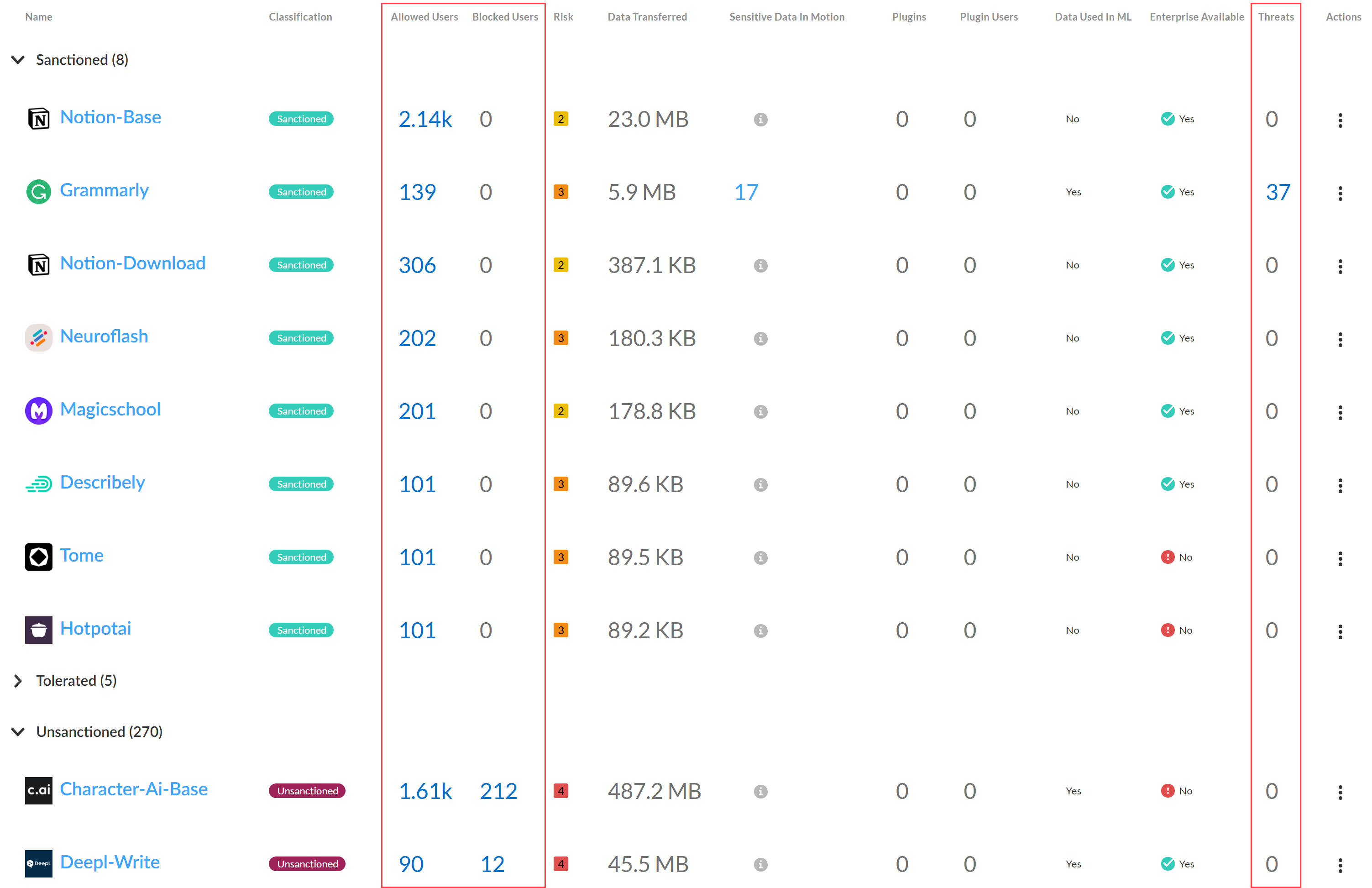
Task: Sort by Threats column header
Action: click(x=1275, y=17)
